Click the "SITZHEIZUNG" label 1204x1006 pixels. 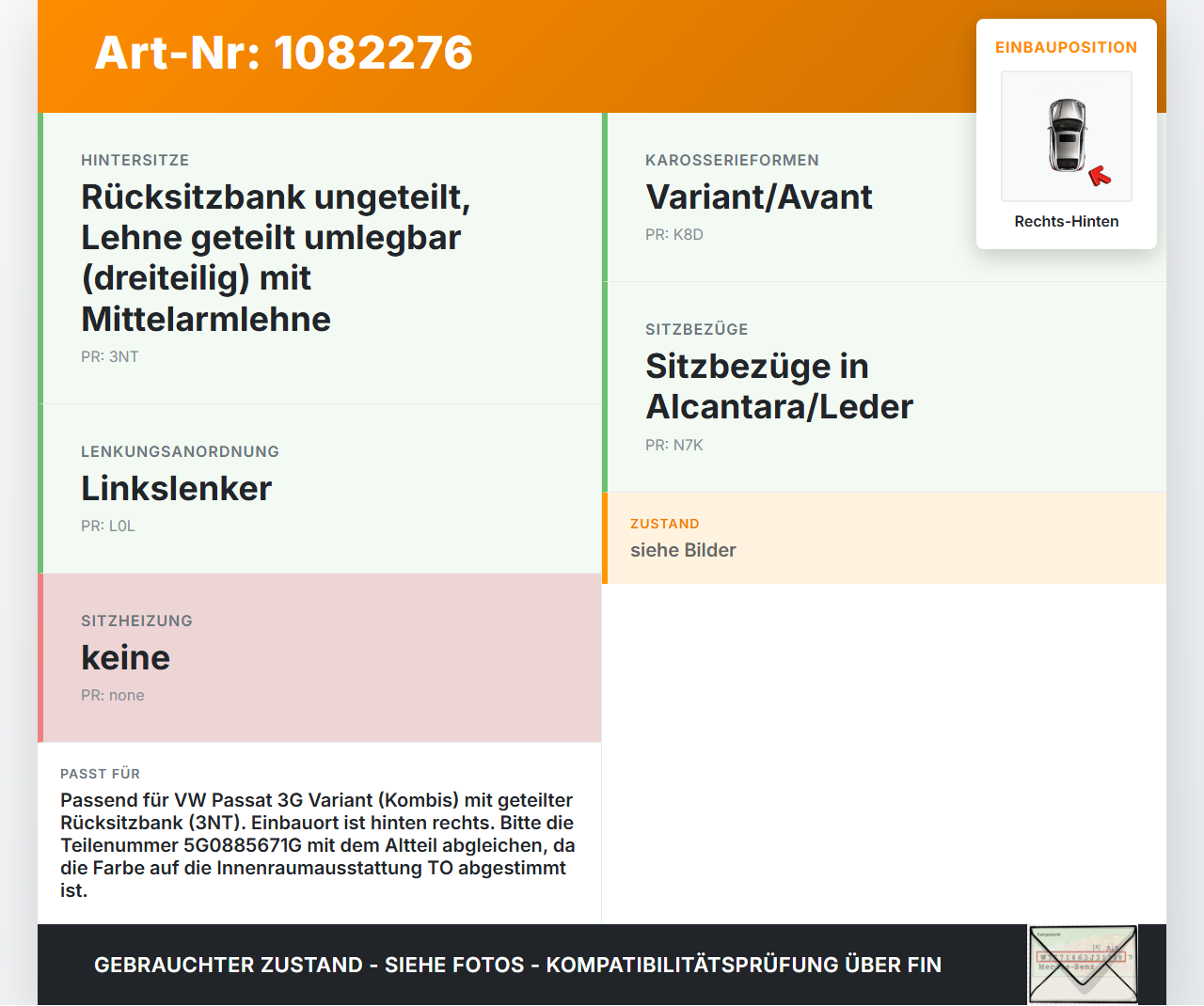coord(136,621)
